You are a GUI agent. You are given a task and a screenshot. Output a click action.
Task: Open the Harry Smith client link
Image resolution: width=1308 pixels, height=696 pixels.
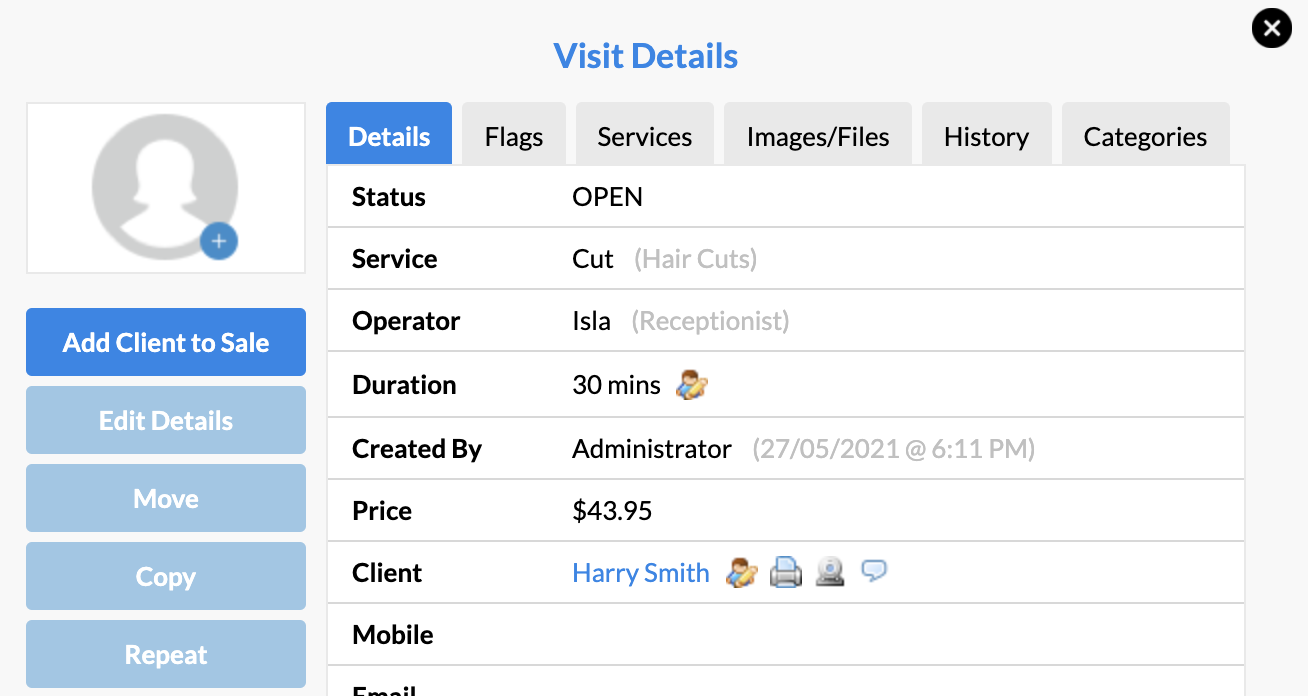640,572
